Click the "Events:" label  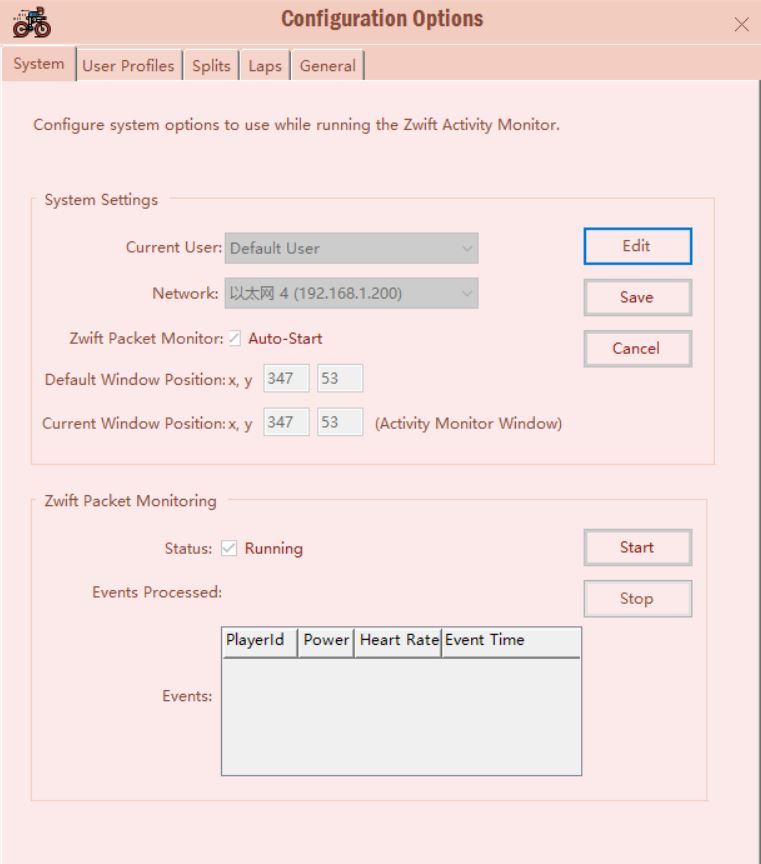tap(187, 696)
